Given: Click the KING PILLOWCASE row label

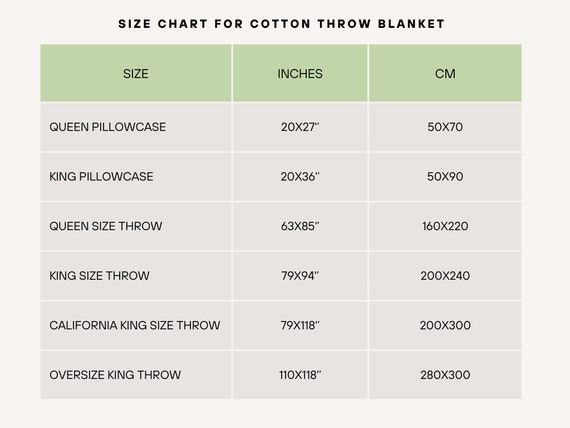Looking at the screenshot, I should tap(101, 176).
